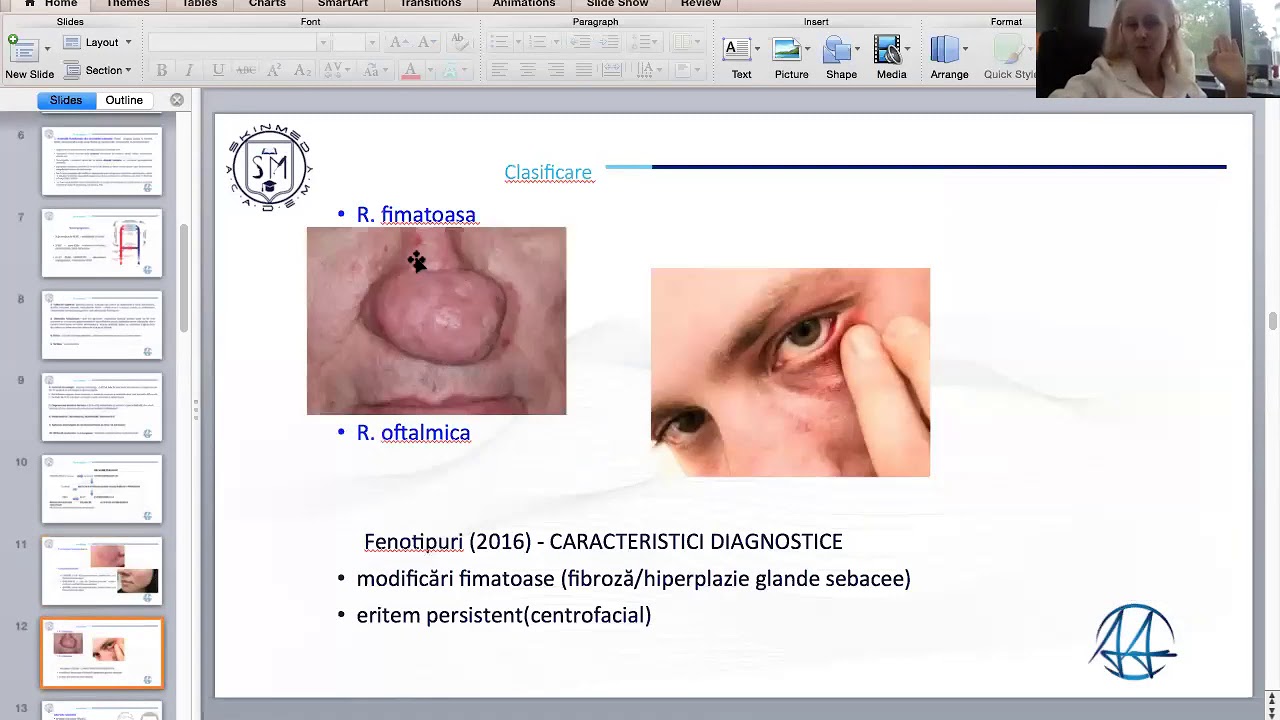The width and height of the screenshot is (1280, 720).
Task: Switch to the SmartArt tab
Action: pyautogui.click(x=343, y=4)
